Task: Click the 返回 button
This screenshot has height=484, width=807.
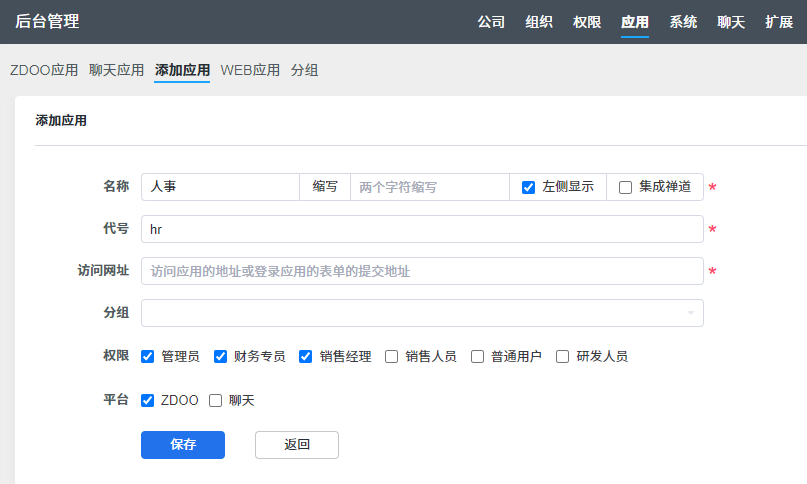Action: (297, 445)
